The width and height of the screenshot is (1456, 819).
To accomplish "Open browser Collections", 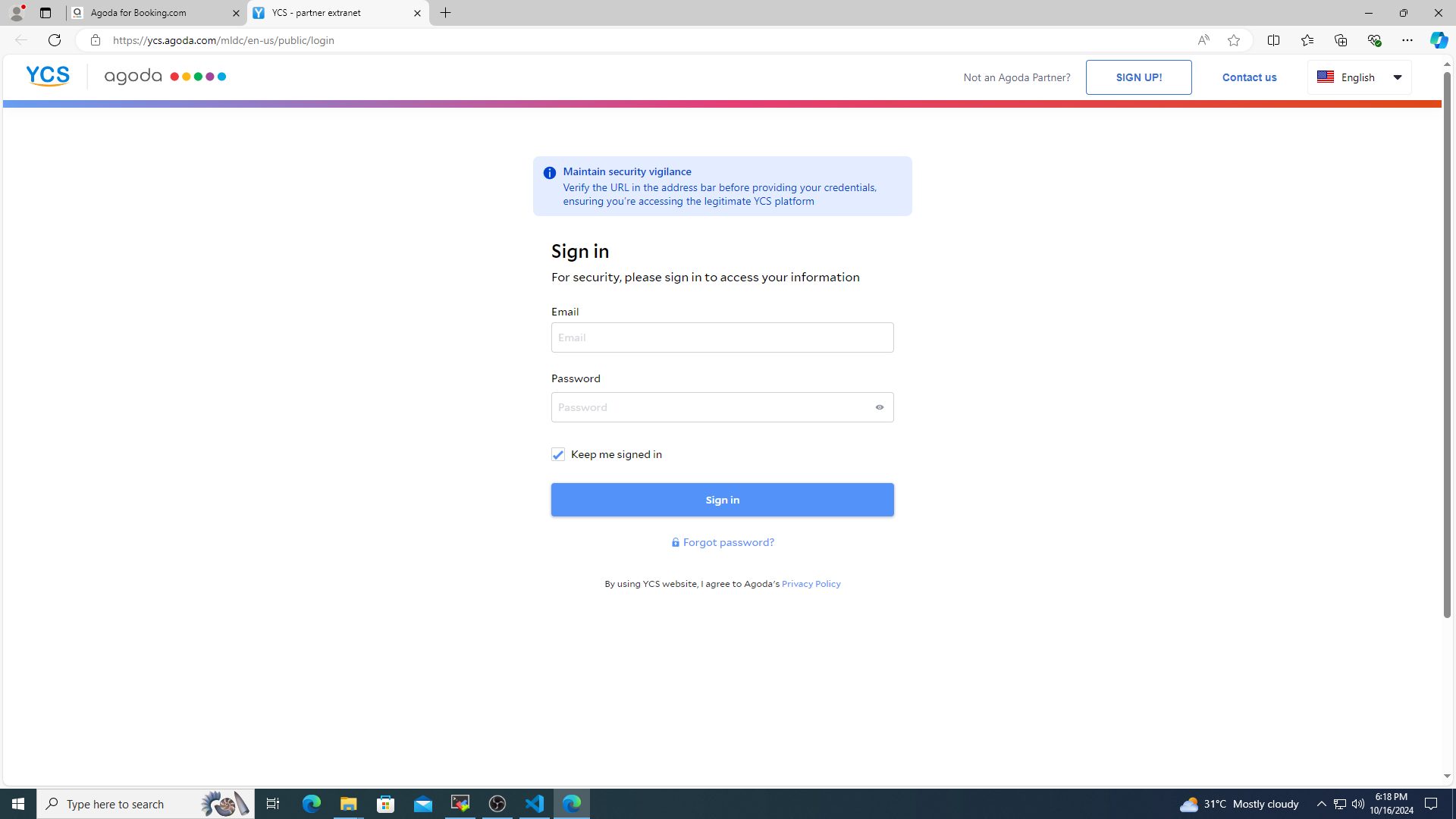I will coord(1340,40).
